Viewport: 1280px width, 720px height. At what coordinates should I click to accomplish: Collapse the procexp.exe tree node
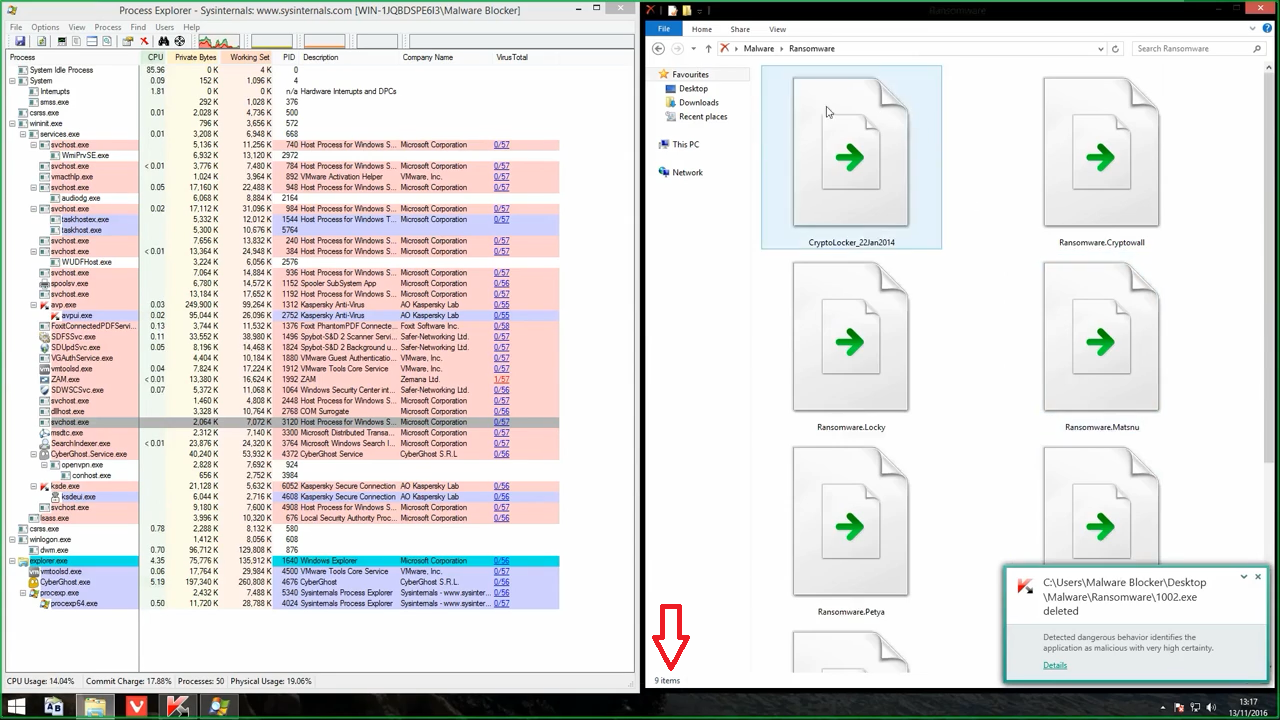[x=23, y=593]
